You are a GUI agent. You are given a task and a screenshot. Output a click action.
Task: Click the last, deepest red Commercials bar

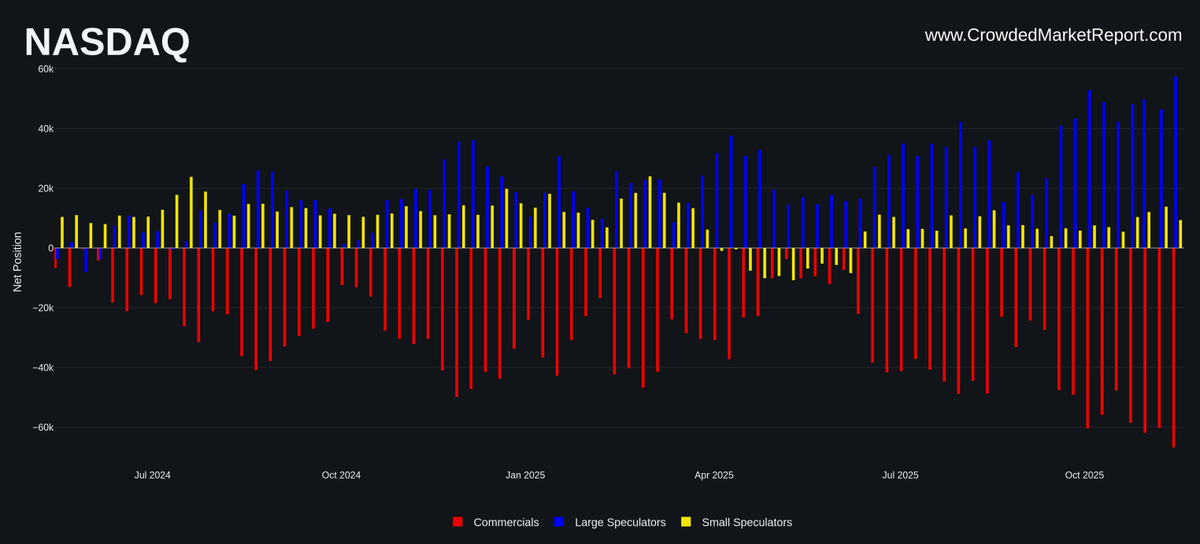pyautogui.click(x=1174, y=347)
